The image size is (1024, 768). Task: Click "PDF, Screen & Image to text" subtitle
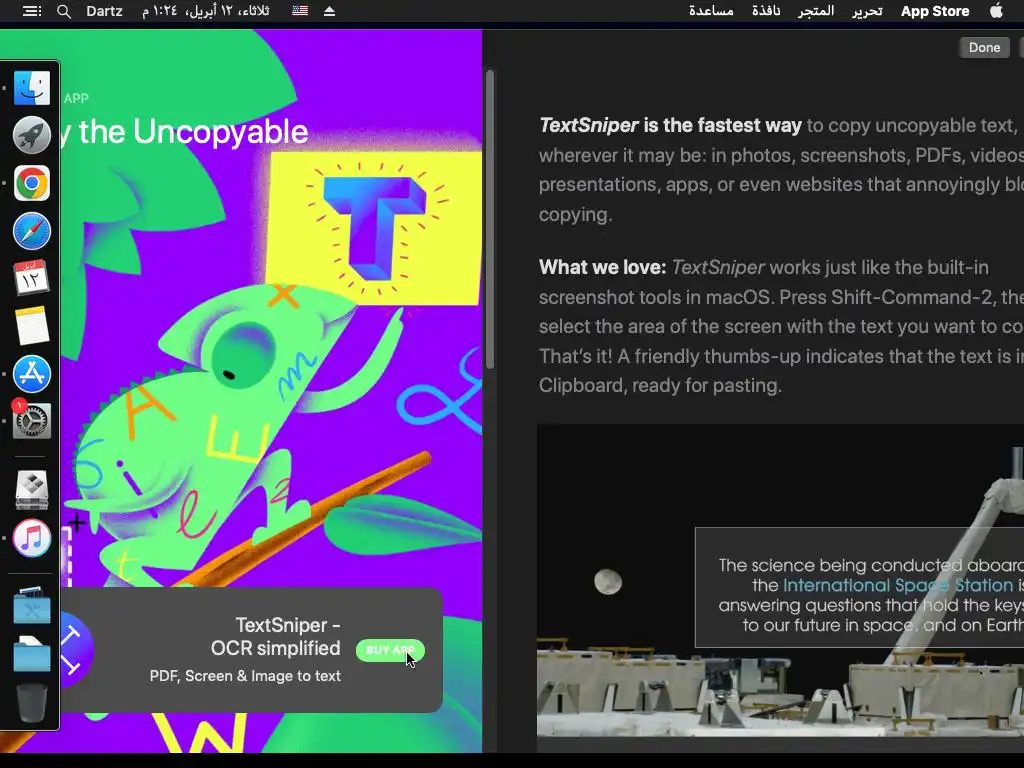(x=245, y=676)
